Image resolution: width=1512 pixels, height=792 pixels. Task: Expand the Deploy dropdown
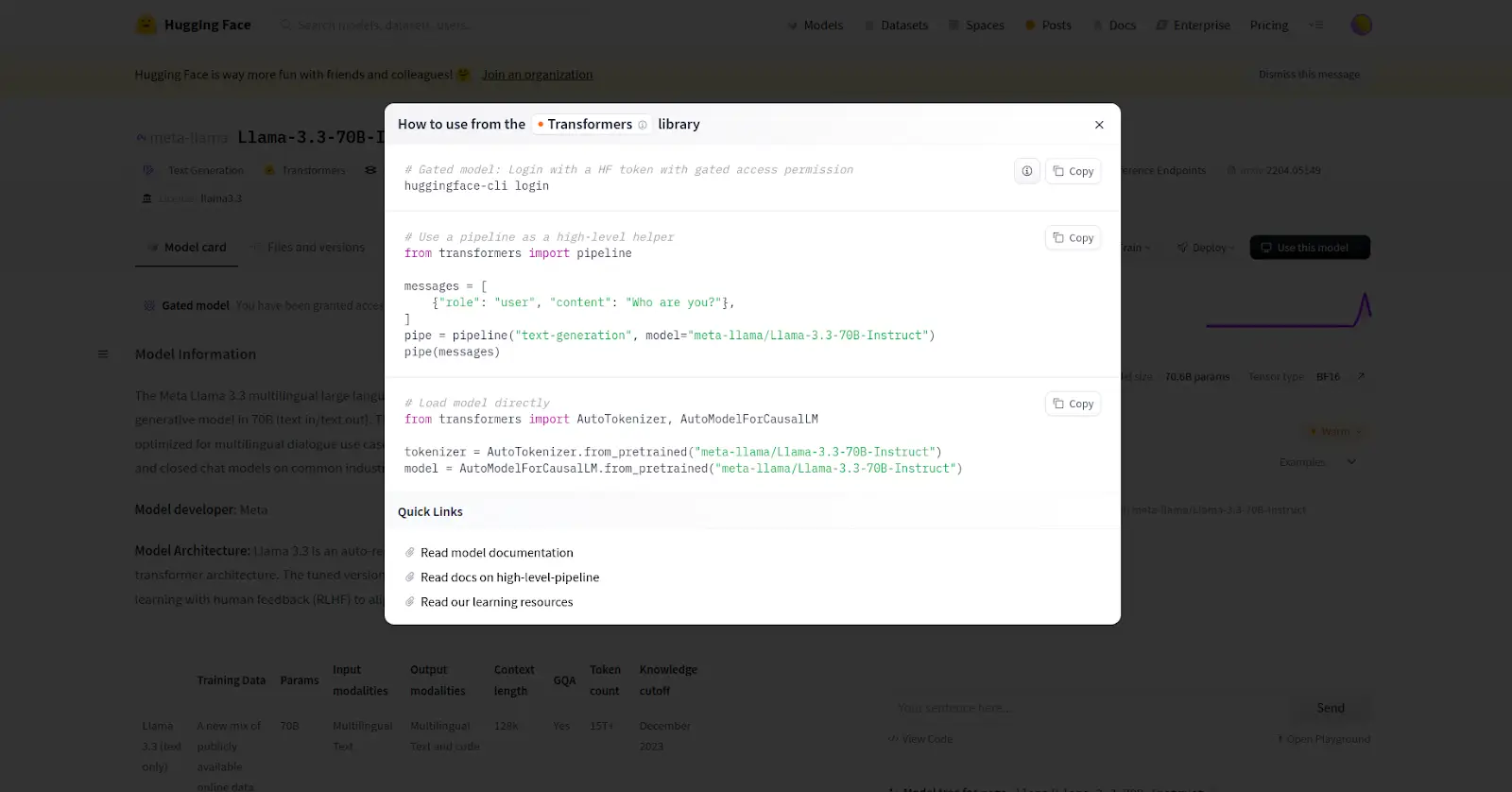coord(1206,248)
